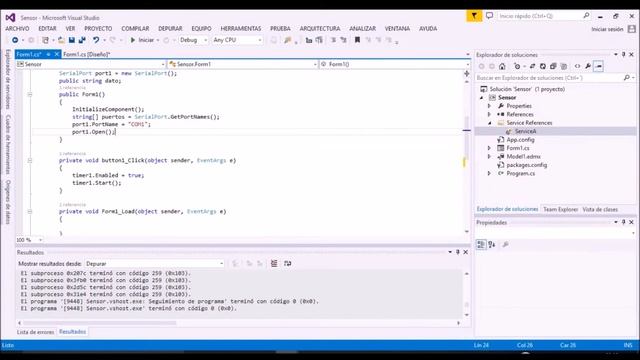Open the Cuadro de herramientas side tab
This screenshot has width=640, height=360.
coord(8,144)
